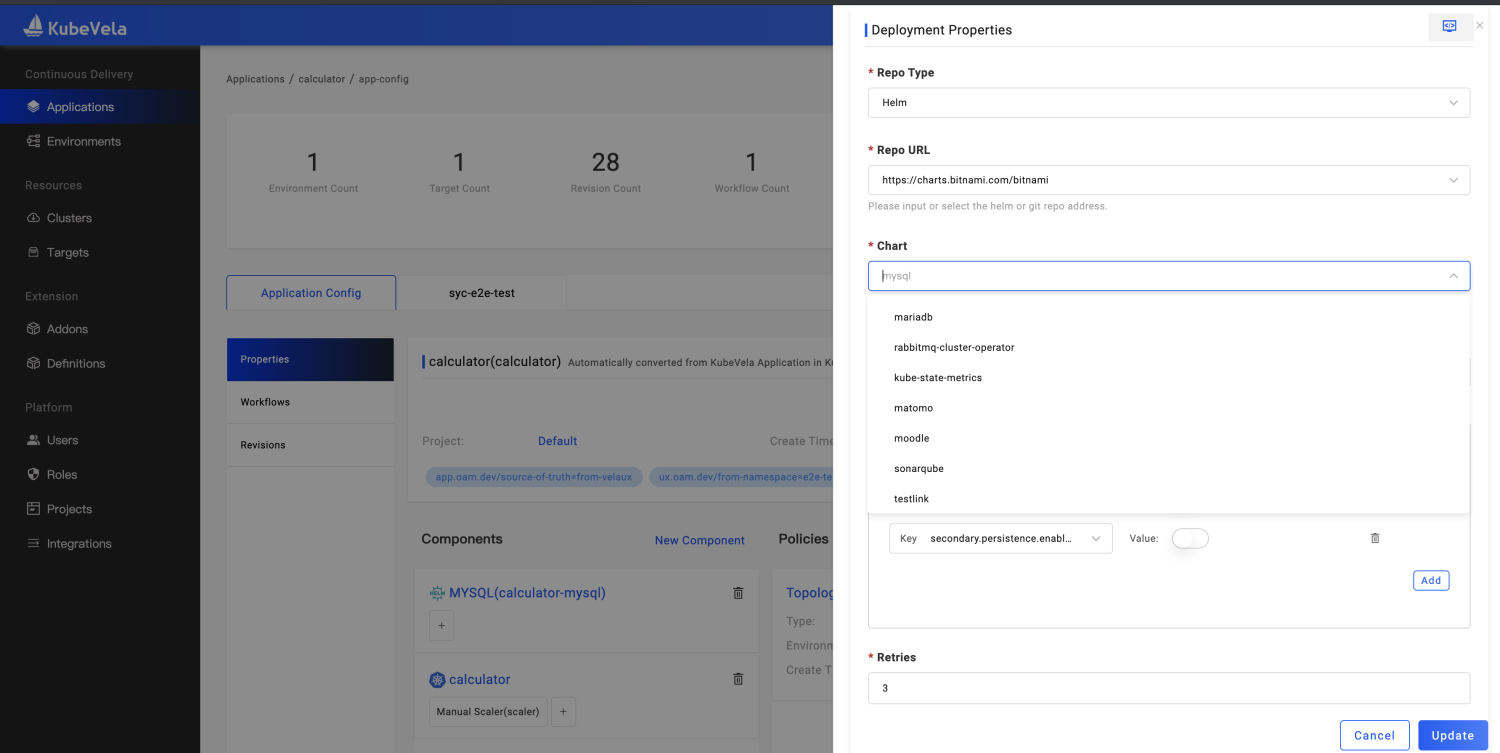Click the Update button
Screen dimensions: 1500x753
[x=1452, y=735]
